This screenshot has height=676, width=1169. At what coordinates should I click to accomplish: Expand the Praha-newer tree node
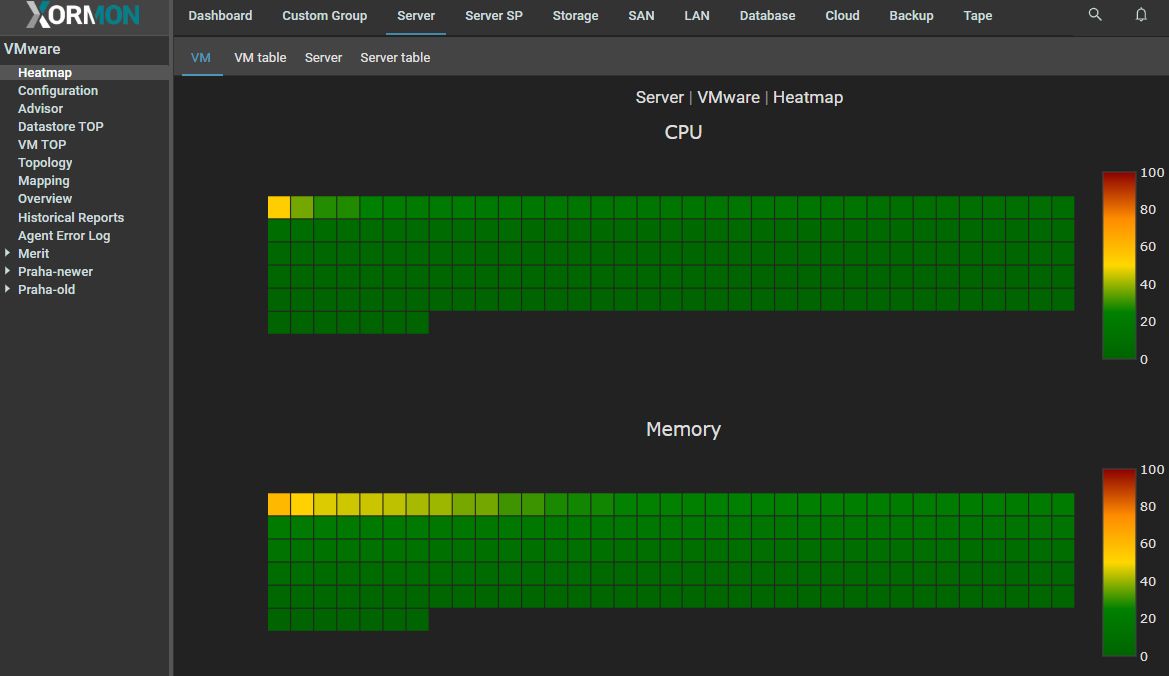click(8, 272)
